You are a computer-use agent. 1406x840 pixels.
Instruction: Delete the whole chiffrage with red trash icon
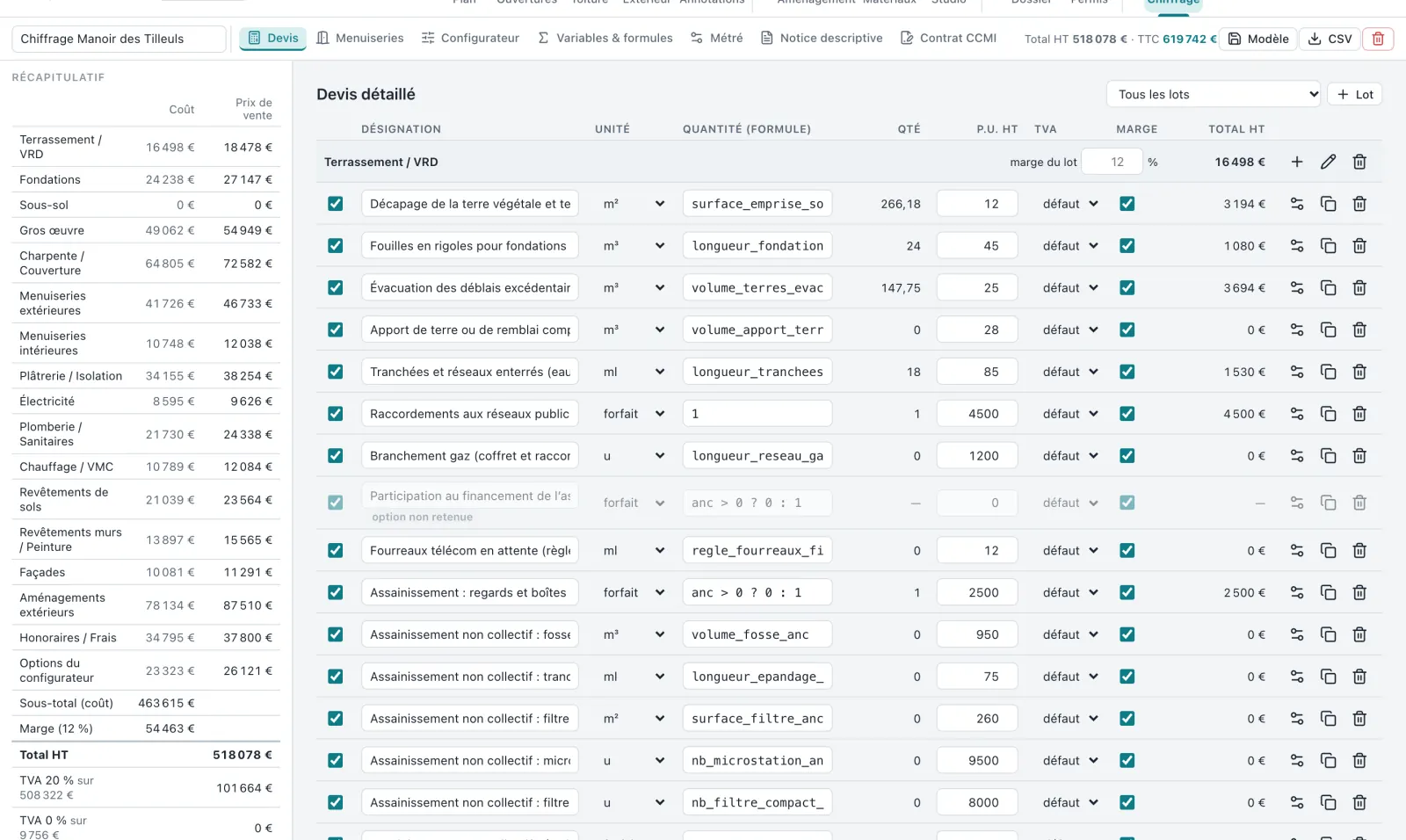[x=1378, y=39]
